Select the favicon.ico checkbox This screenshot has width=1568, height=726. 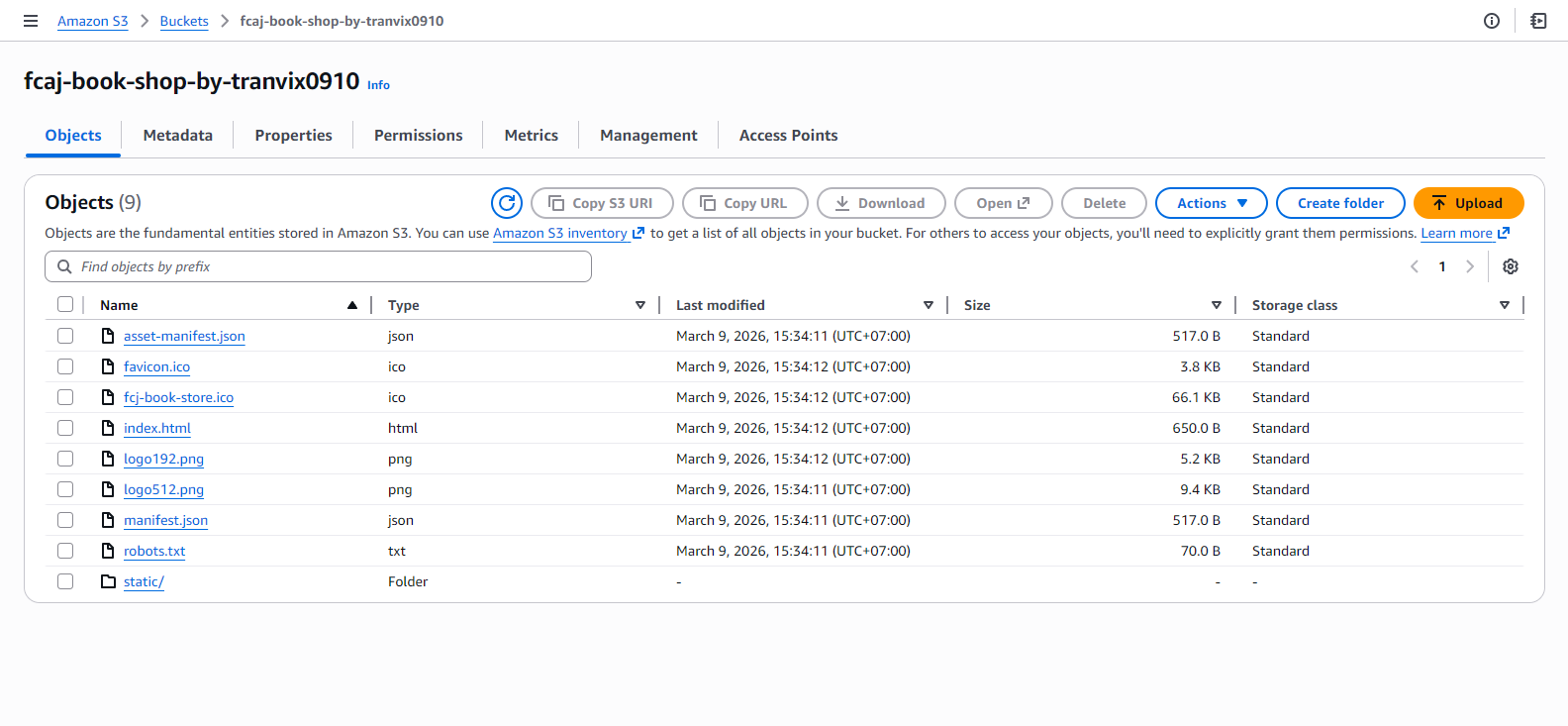click(65, 366)
